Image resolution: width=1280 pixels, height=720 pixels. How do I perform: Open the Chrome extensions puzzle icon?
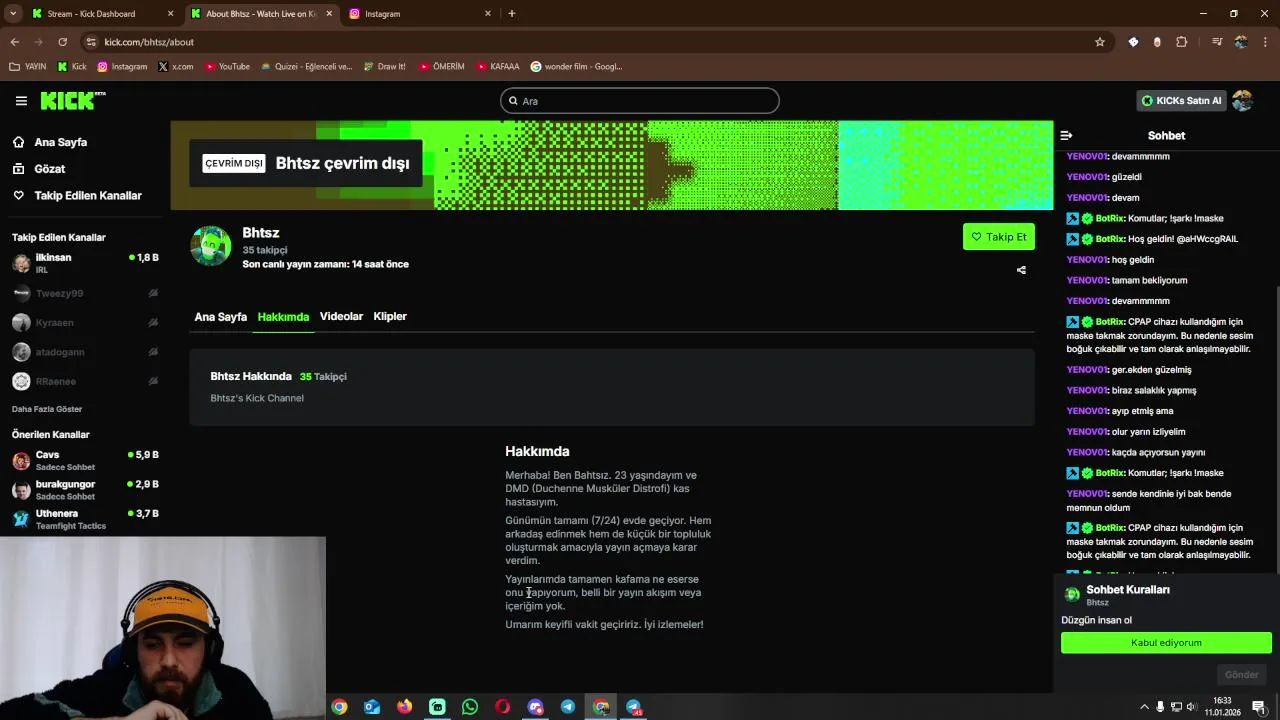(x=1181, y=42)
